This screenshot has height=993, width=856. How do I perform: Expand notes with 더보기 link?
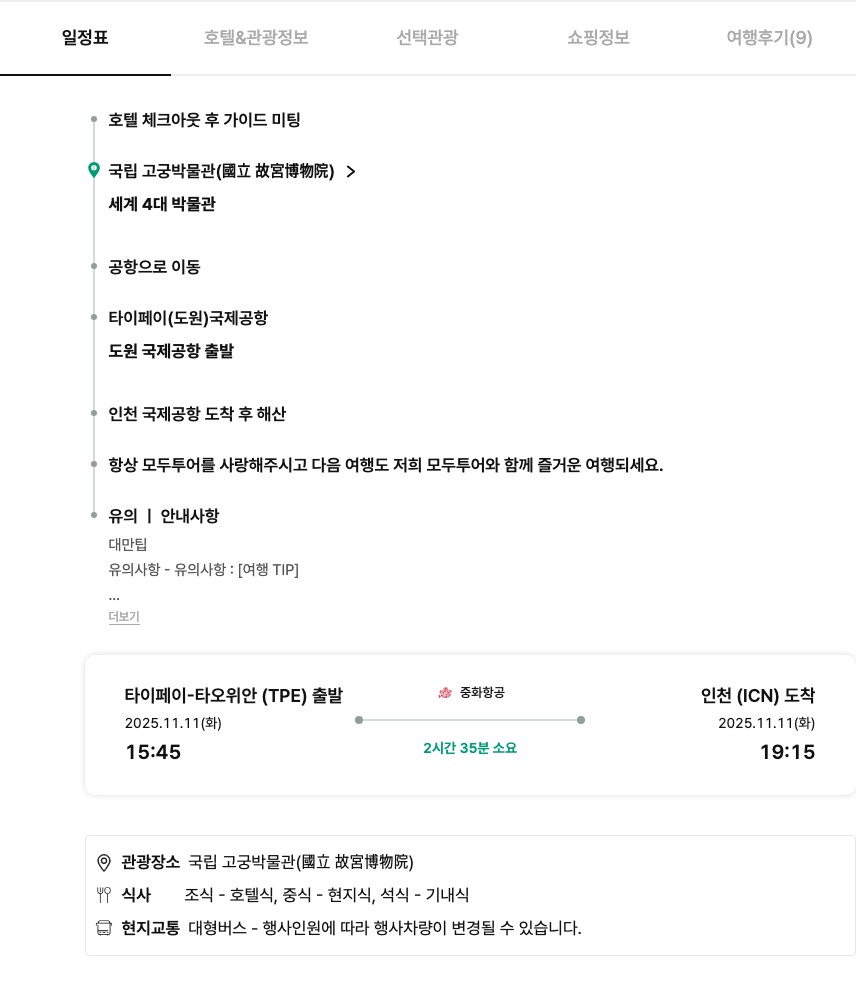pyautogui.click(x=124, y=617)
